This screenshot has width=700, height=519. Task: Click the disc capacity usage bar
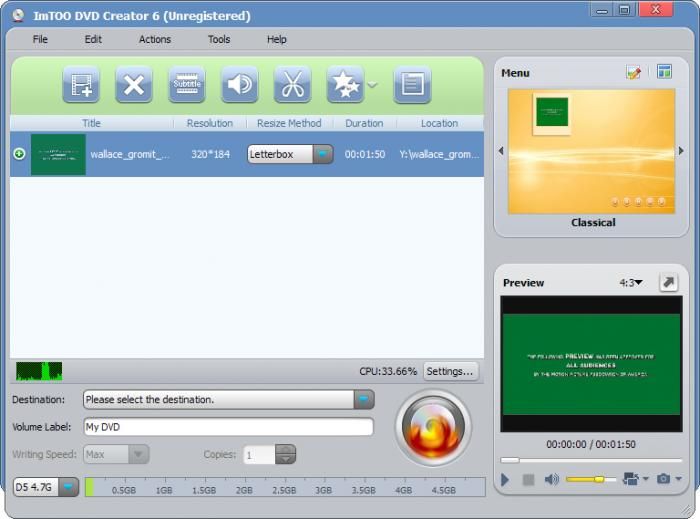[285, 487]
